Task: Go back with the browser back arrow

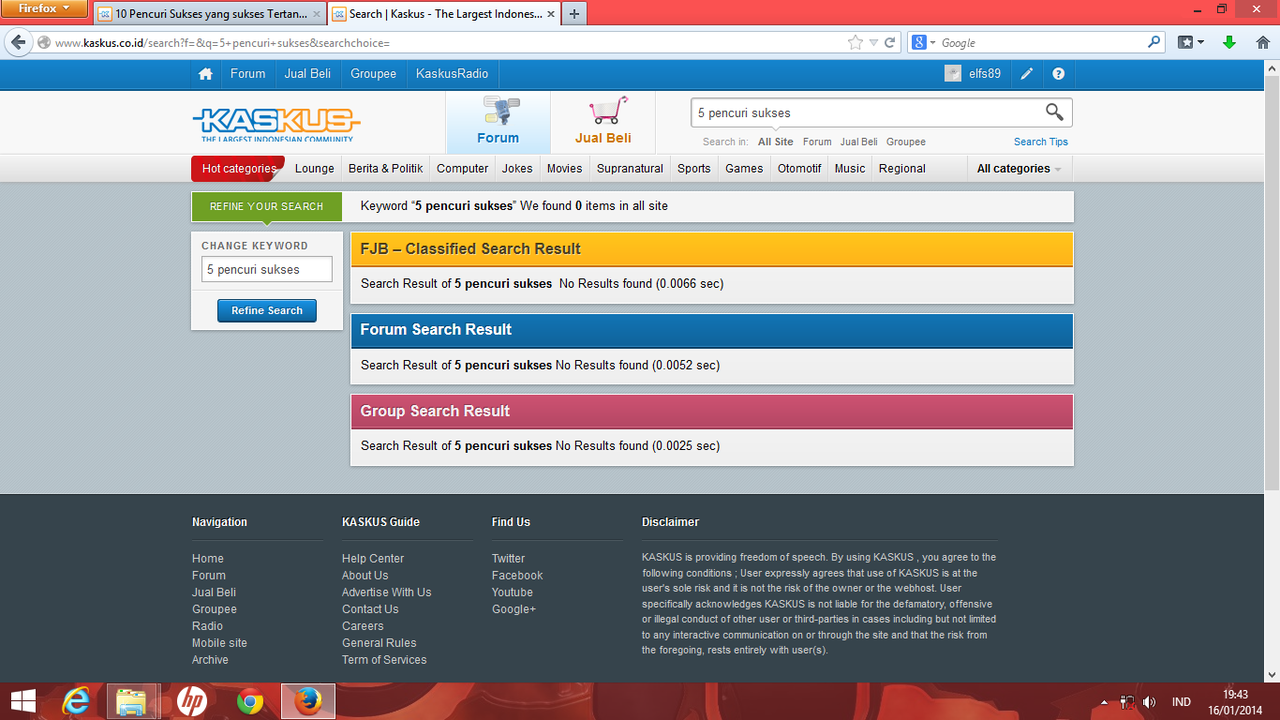Action: pyautogui.click(x=18, y=43)
